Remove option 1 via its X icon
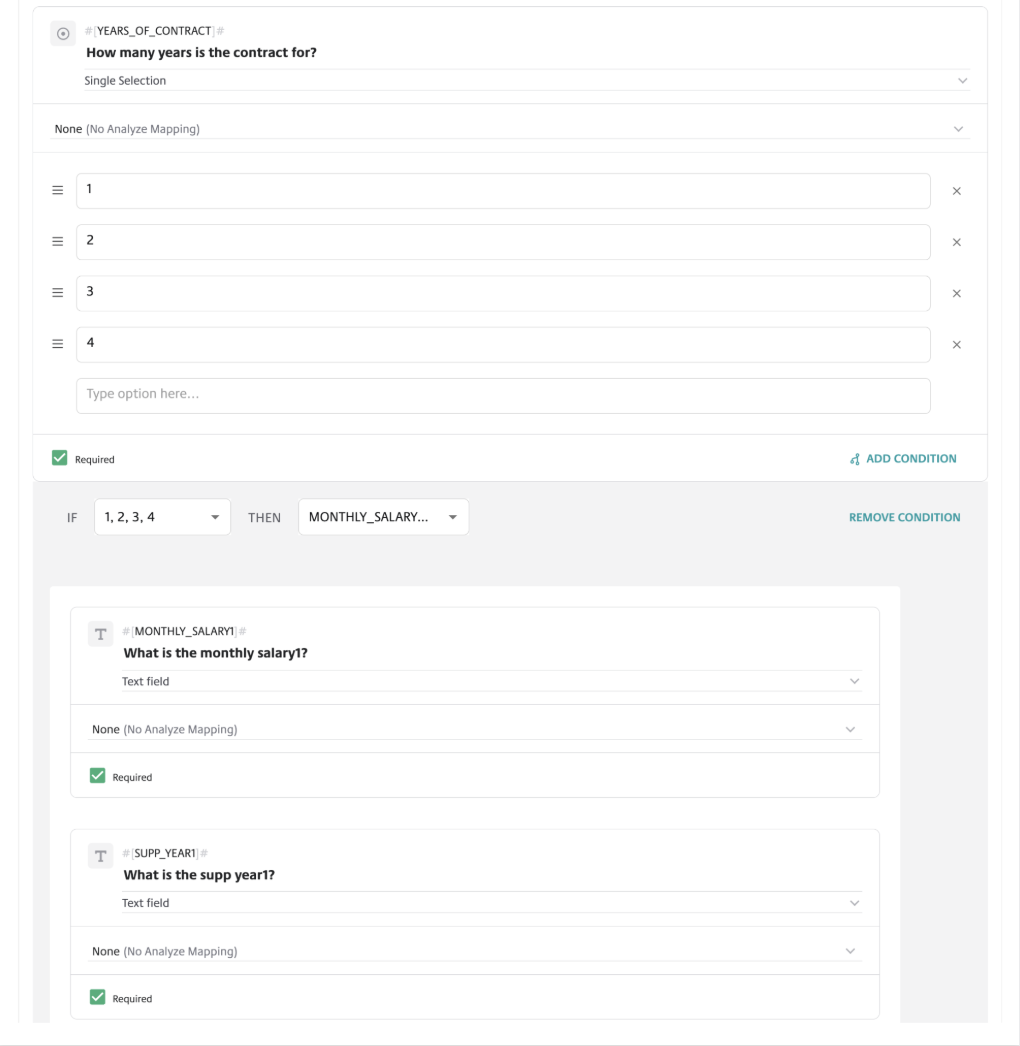Screen dimensions: 1020x1046 click(x=956, y=191)
